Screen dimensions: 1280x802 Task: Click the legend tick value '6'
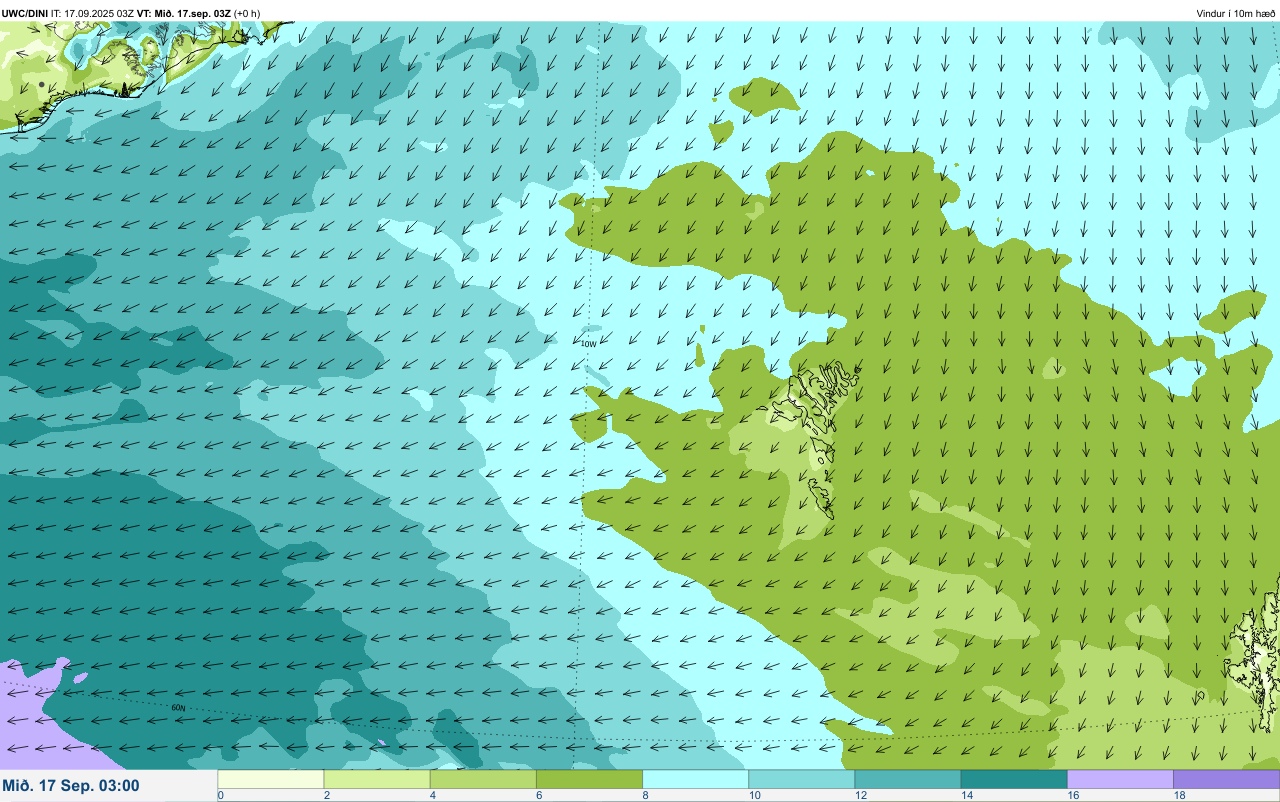pos(539,796)
